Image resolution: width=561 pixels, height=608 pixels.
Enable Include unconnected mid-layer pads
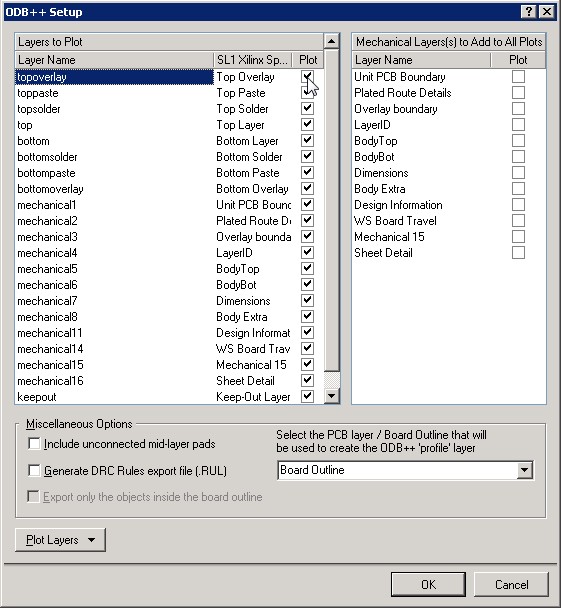pos(34,444)
